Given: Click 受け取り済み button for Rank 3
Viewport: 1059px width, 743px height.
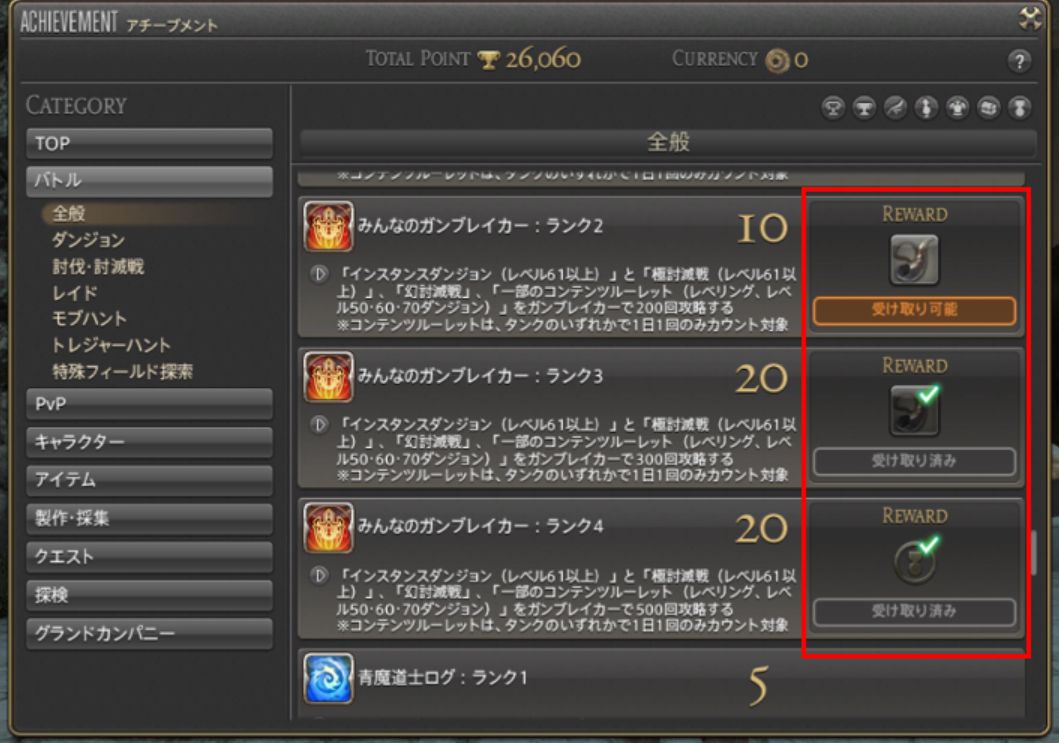Looking at the screenshot, I should point(914,462).
